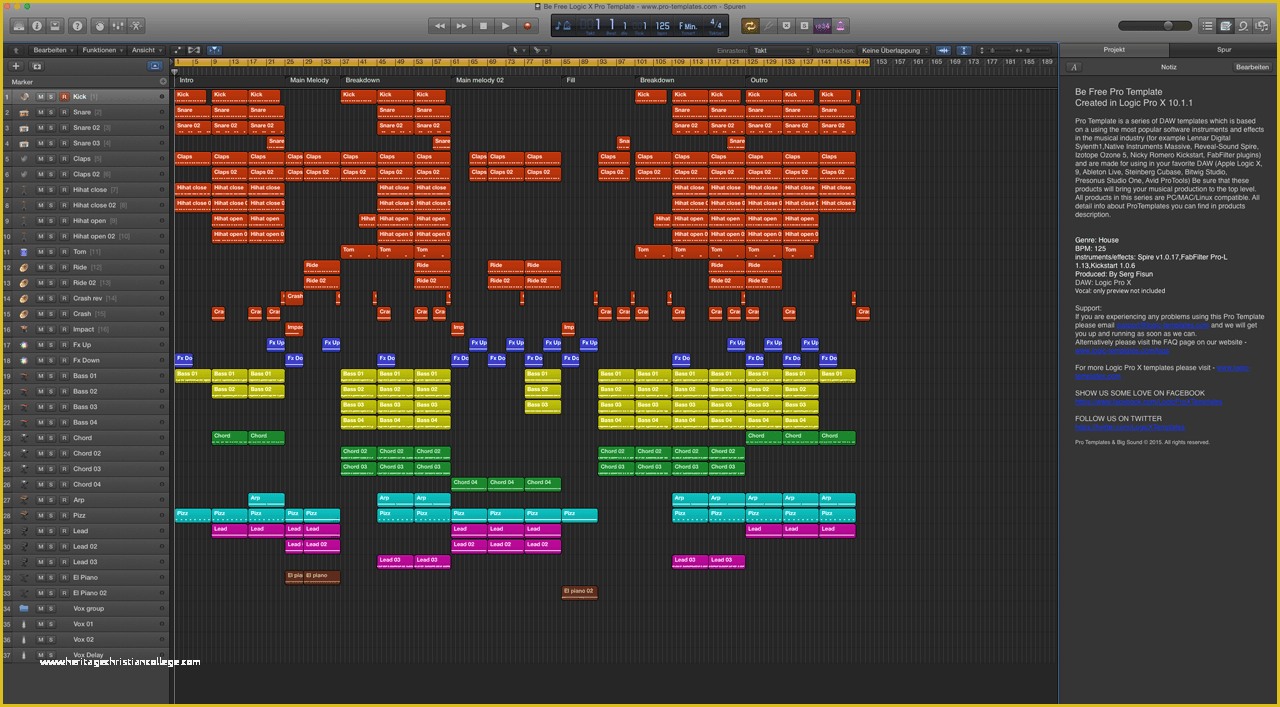Toggle the count-in 1234 button

822,25
